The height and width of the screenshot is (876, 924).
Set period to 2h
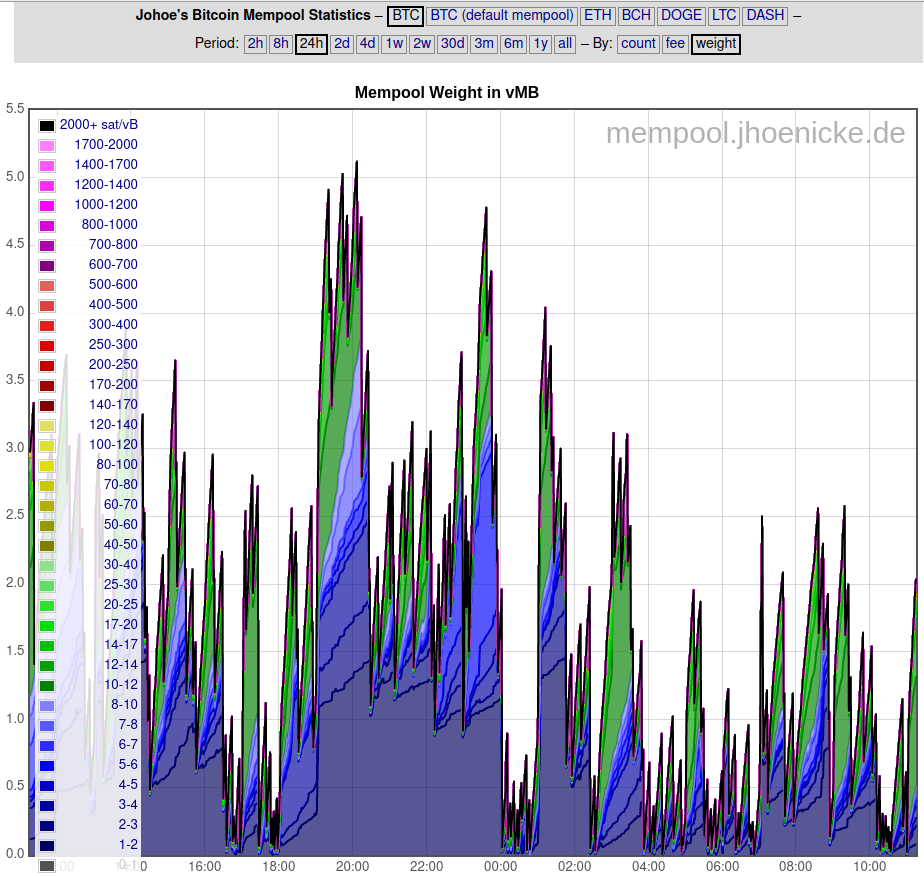point(255,44)
